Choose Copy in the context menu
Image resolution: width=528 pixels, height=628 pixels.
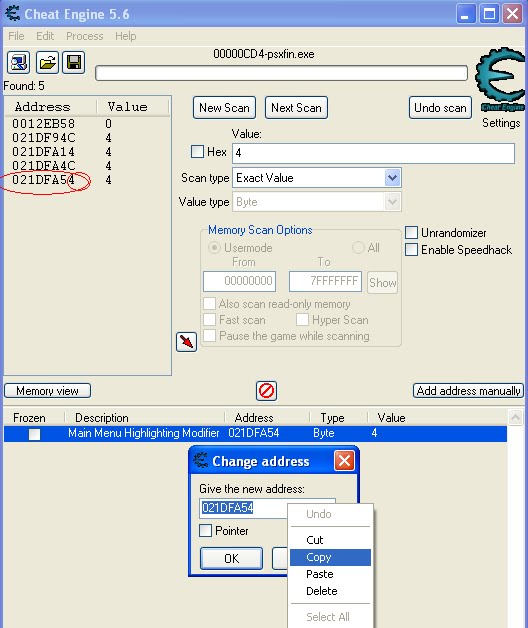330,557
